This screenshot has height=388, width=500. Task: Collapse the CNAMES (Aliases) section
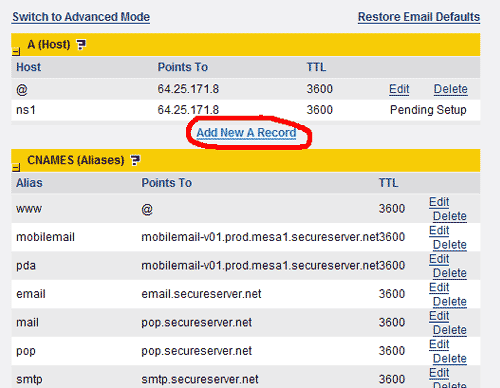click(x=16, y=167)
